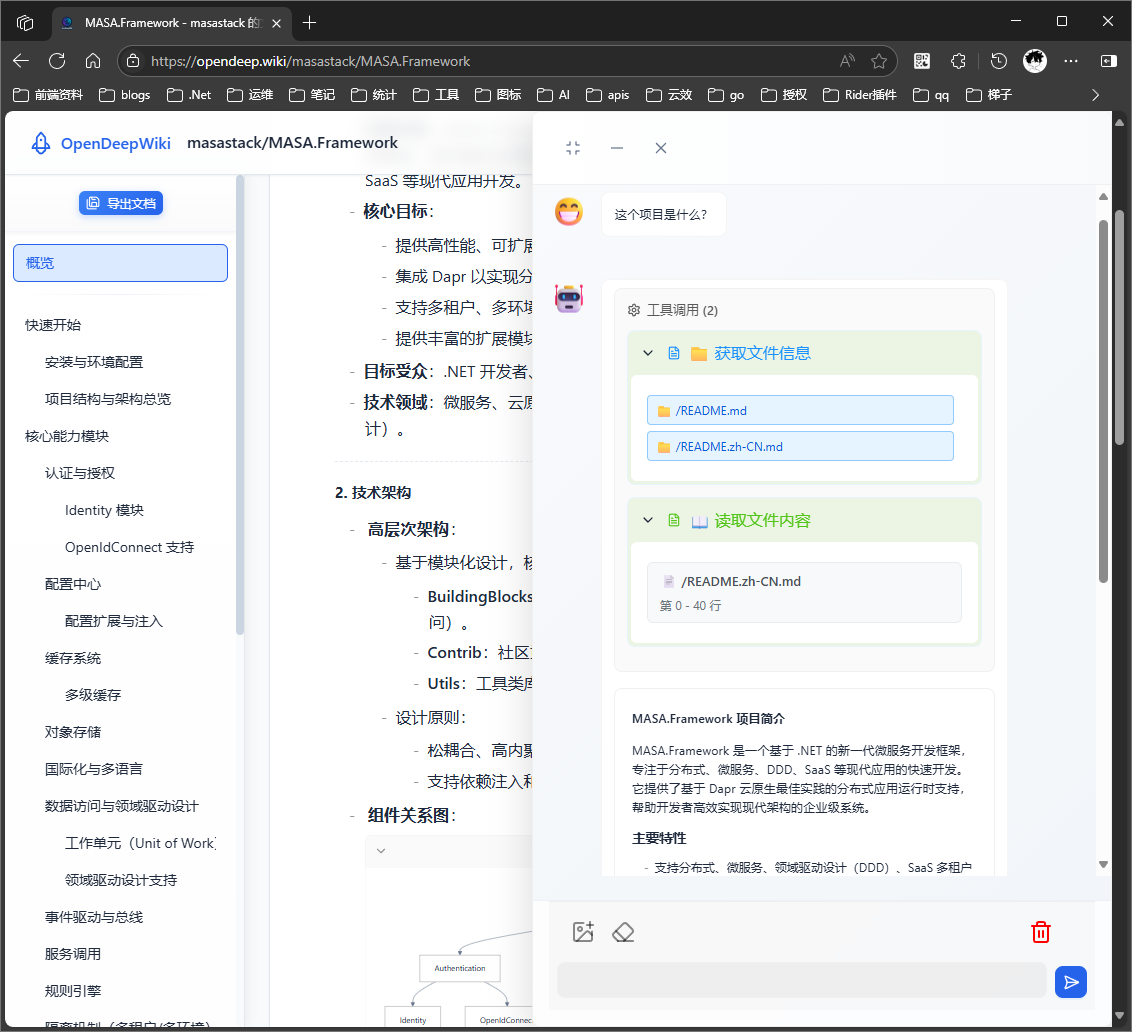Open 认证与授权 in the sidebar
The image size is (1132, 1032).
point(79,473)
